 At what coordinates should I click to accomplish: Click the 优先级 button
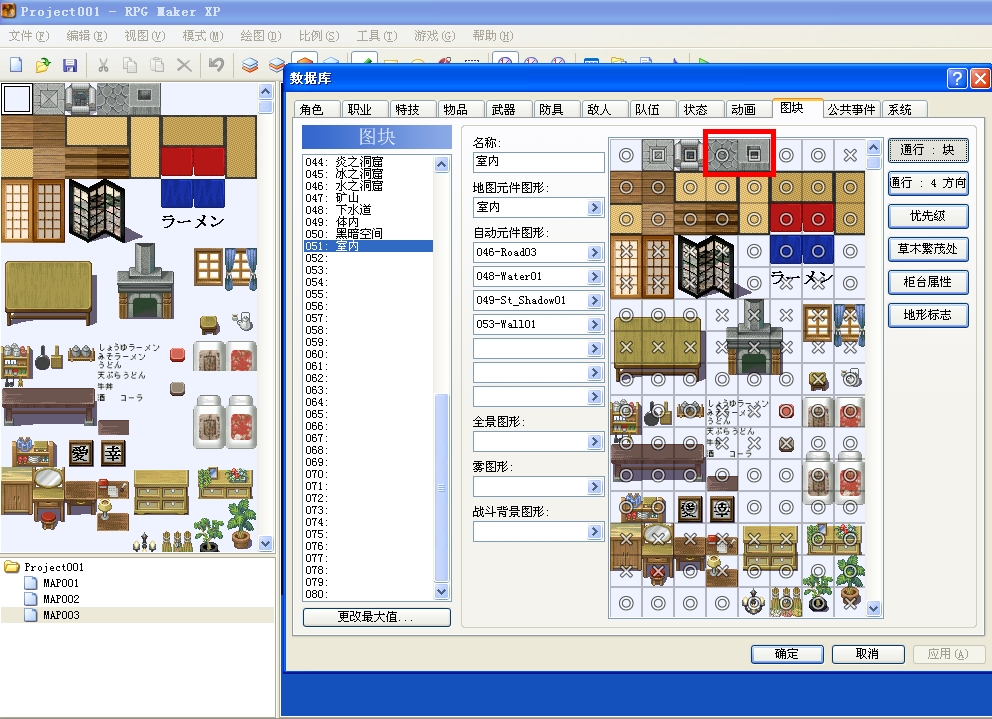pos(928,216)
